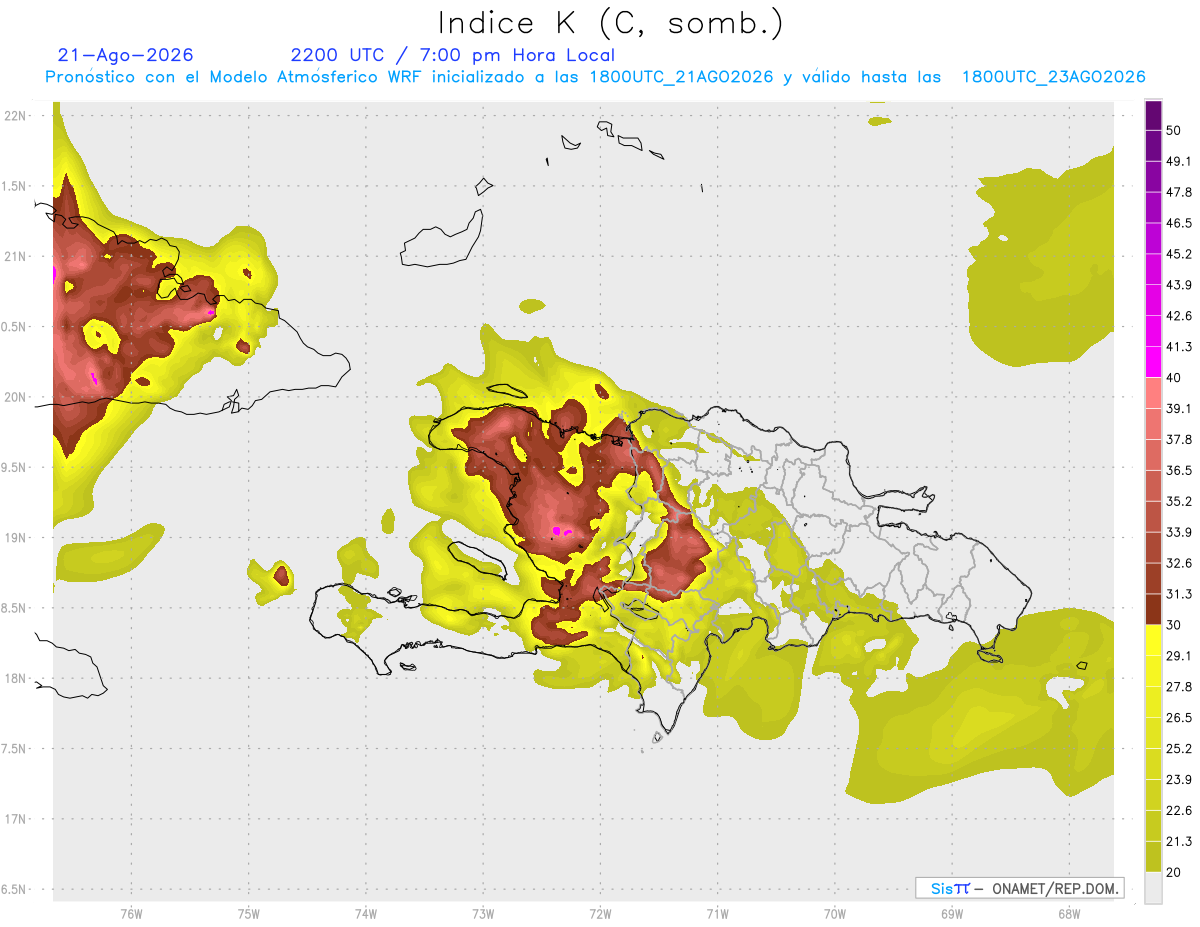
Task: Click the legend value '22.6'
Action: 1179,811
